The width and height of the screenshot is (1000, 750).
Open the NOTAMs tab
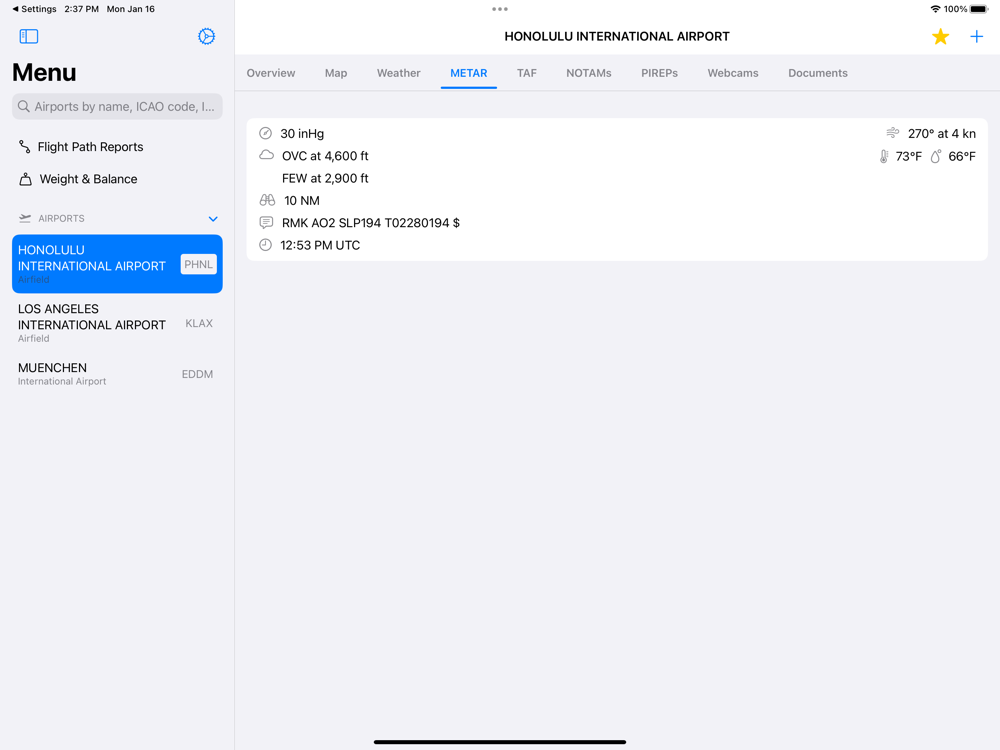coord(589,73)
